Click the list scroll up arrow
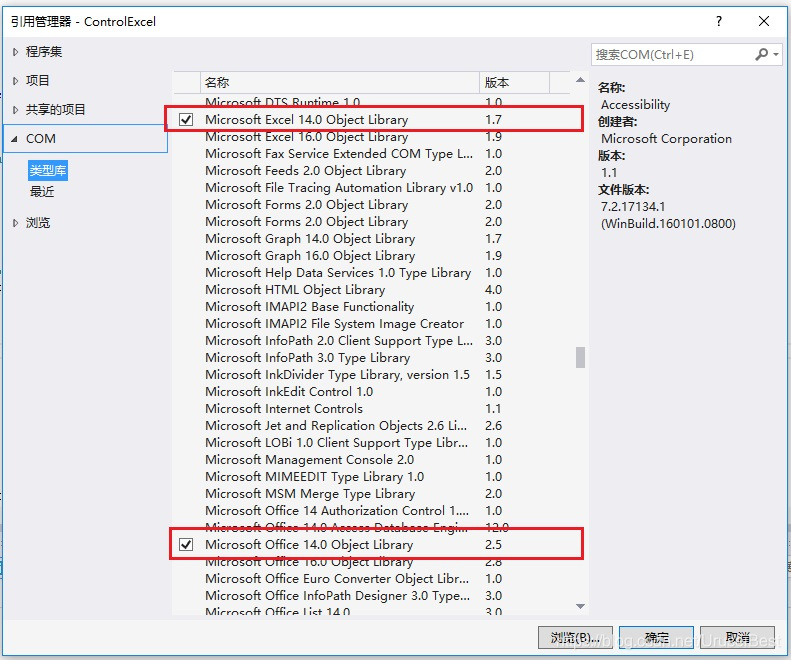This screenshot has width=791, height=660. tap(581, 80)
